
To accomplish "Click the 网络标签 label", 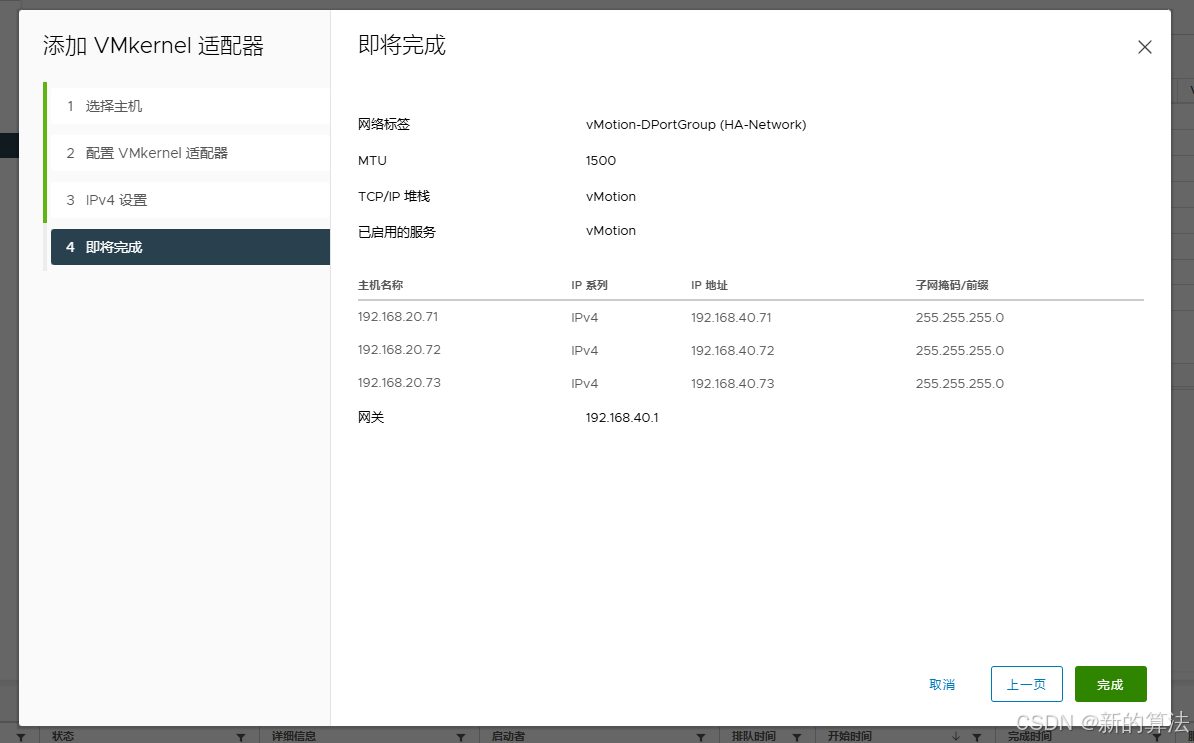I will pyautogui.click(x=384, y=124).
